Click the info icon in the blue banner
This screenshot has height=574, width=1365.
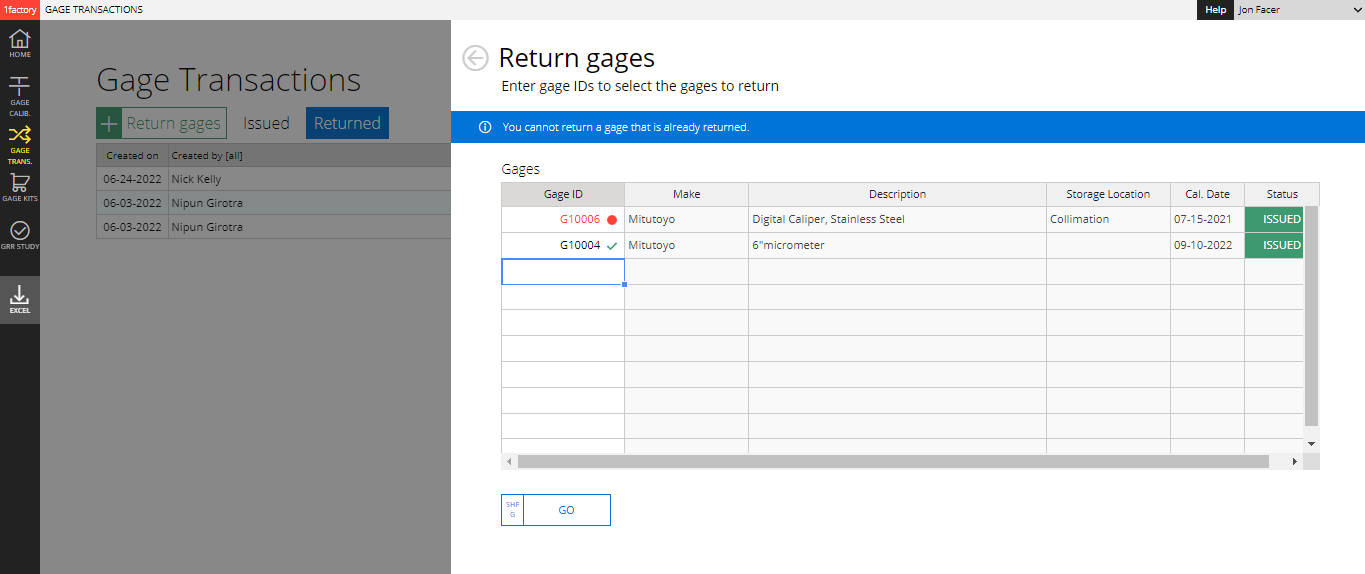485,127
